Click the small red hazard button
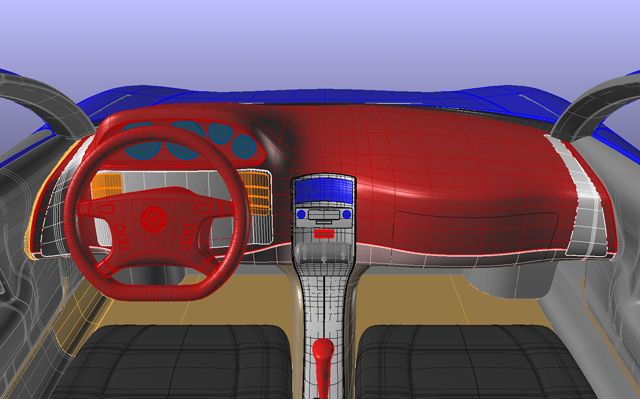This screenshot has width=640, height=399. (324, 234)
